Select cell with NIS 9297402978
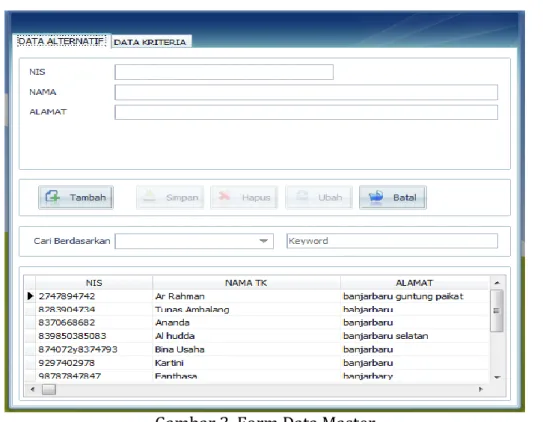 (x=94, y=363)
